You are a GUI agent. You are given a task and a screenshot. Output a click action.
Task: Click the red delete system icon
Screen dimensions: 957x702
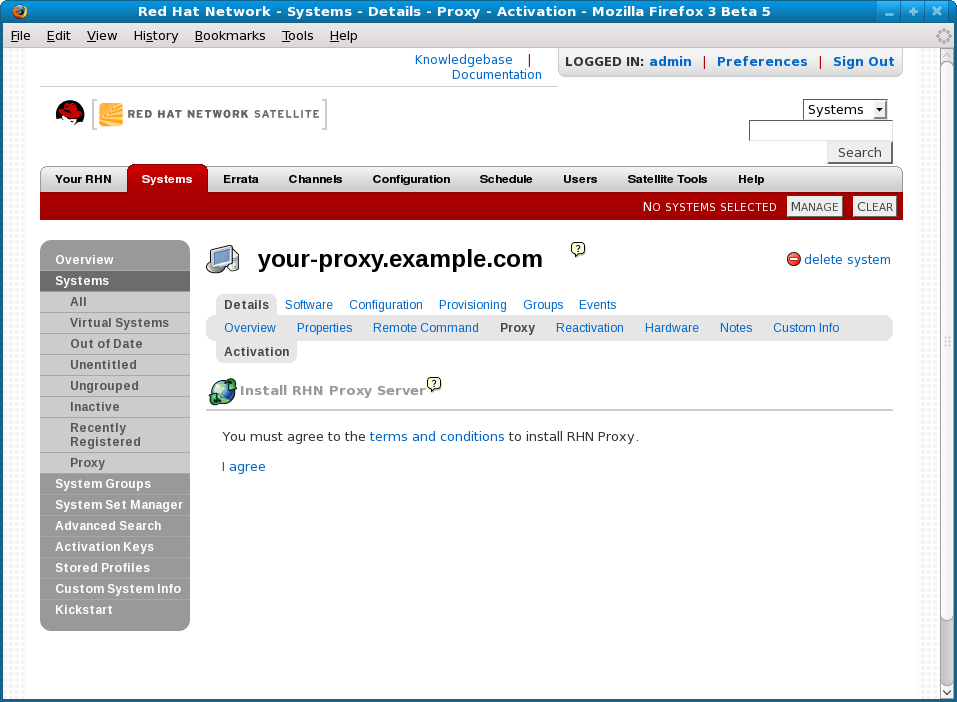click(793, 259)
